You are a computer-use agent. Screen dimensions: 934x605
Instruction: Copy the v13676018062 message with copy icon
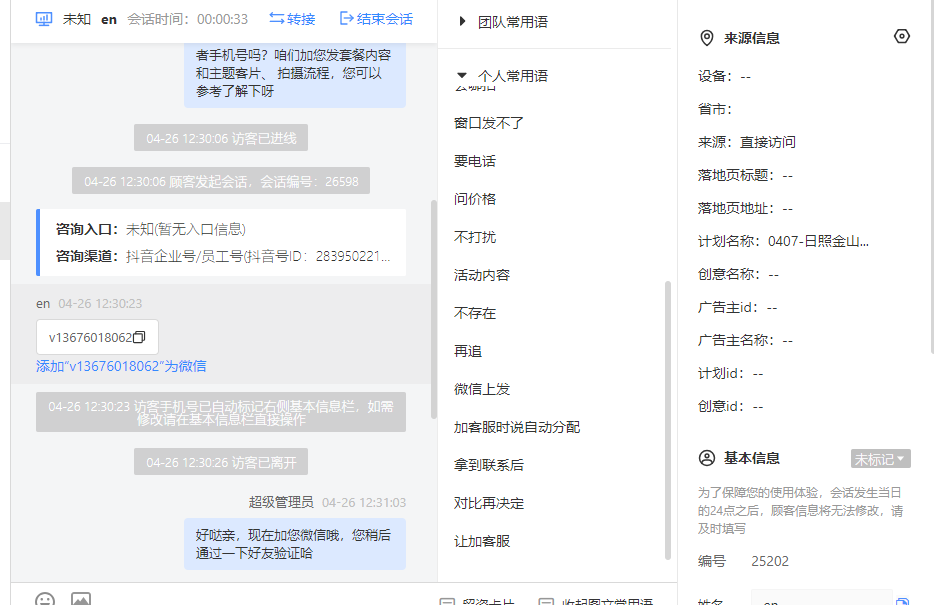[x=139, y=337]
